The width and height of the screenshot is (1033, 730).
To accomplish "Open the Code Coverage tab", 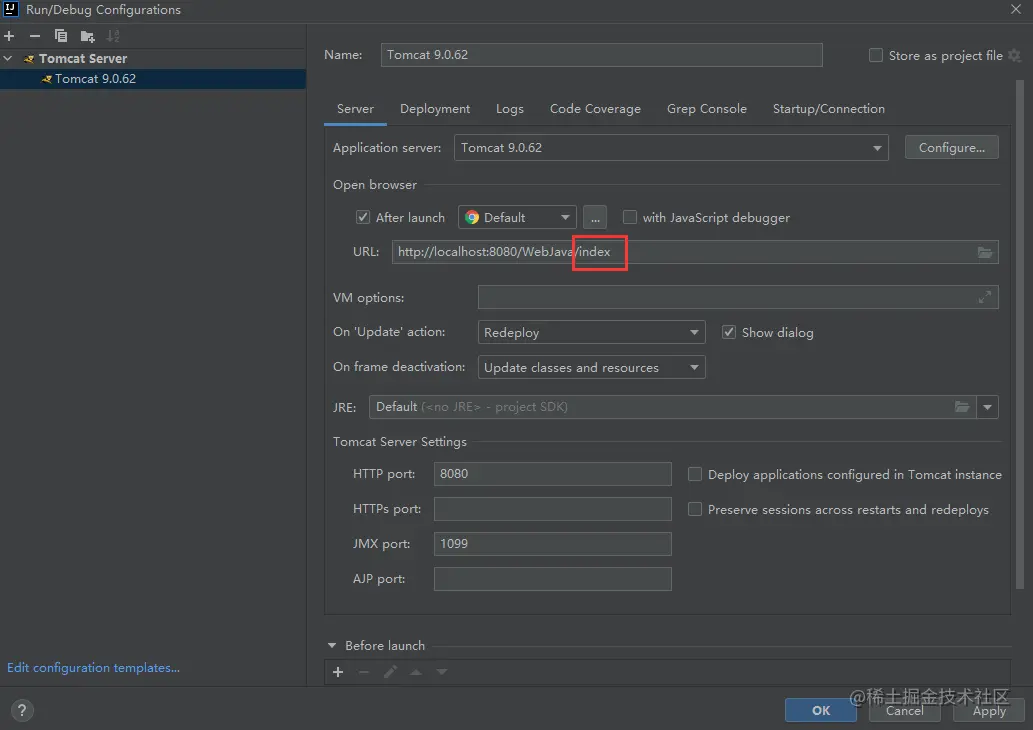I will point(595,109).
